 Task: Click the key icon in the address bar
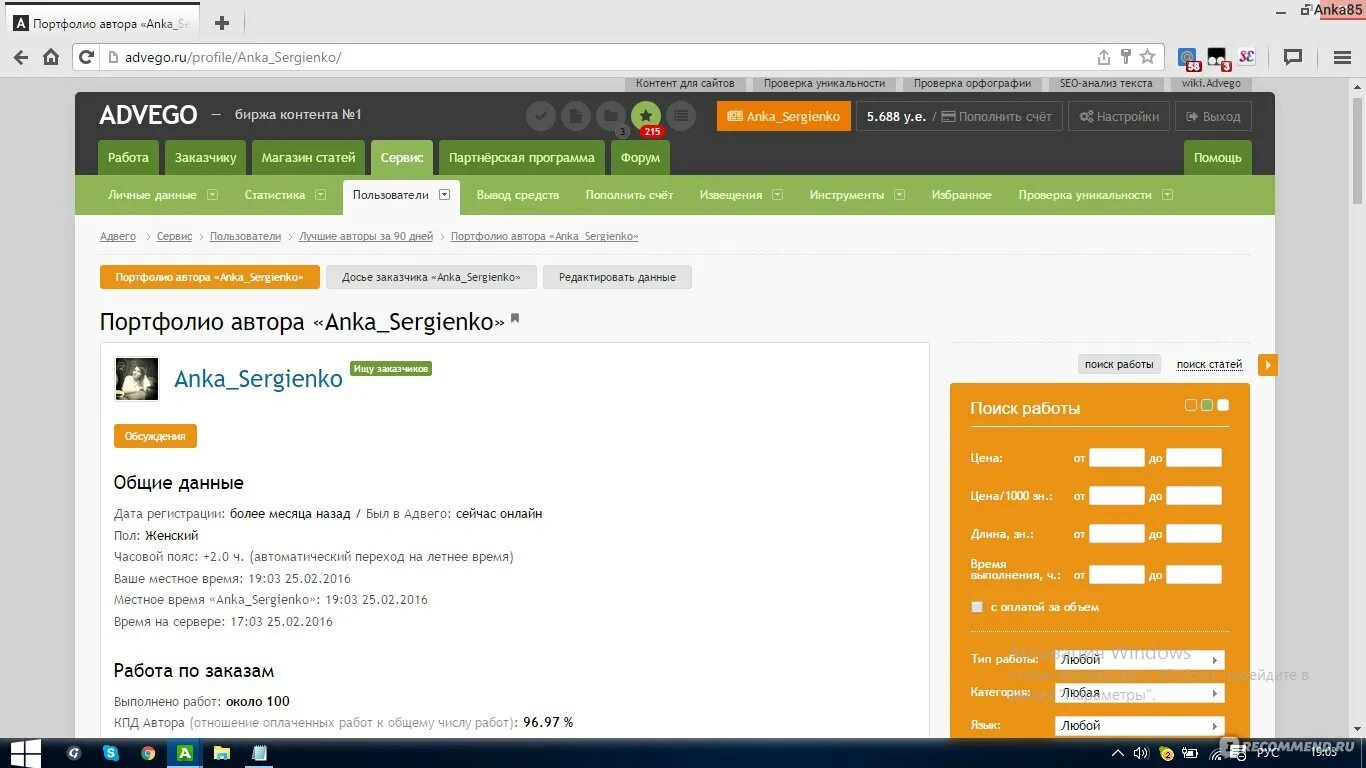coord(1125,57)
